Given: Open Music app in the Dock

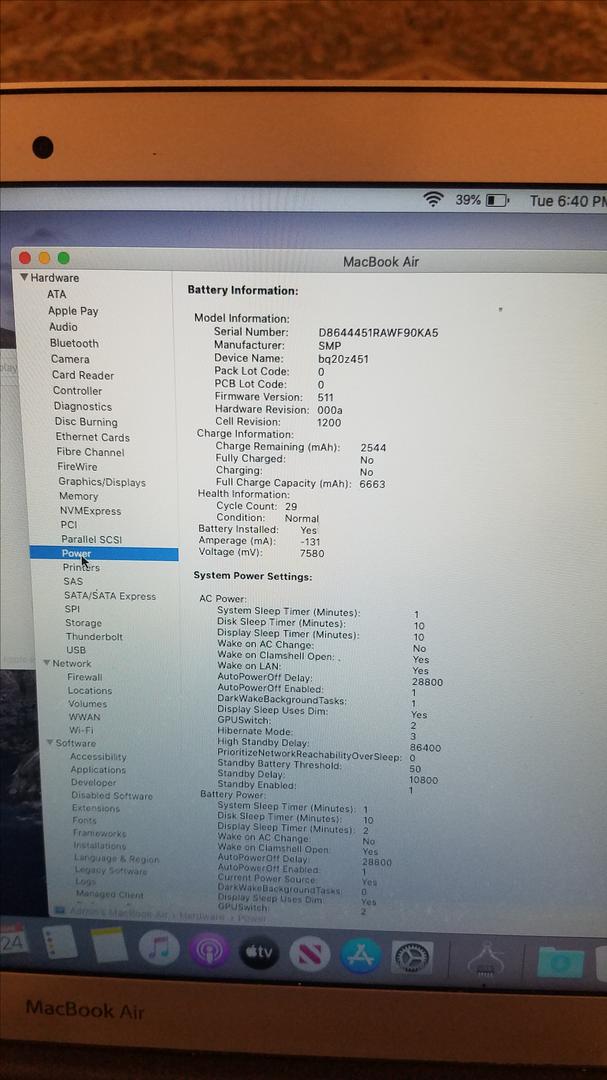Looking at the screenshot, I should tap(159, 948).
